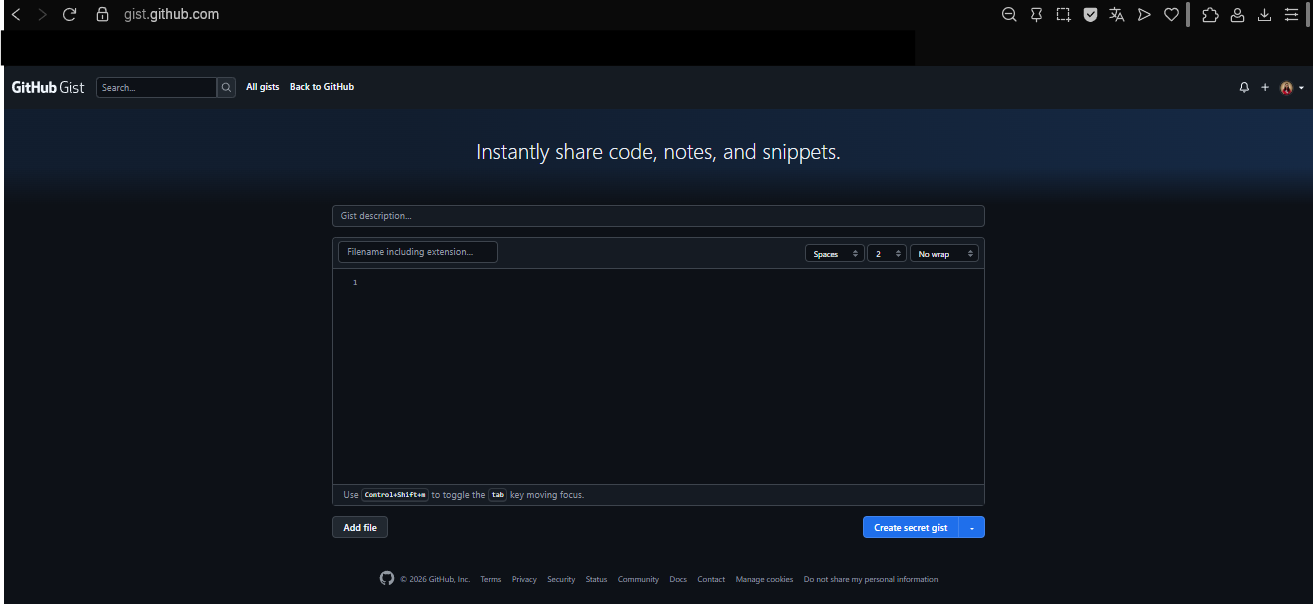
Task: Expand the arrow beside Create secret gist
Action: pyautogui.click(x=972, y=527)
